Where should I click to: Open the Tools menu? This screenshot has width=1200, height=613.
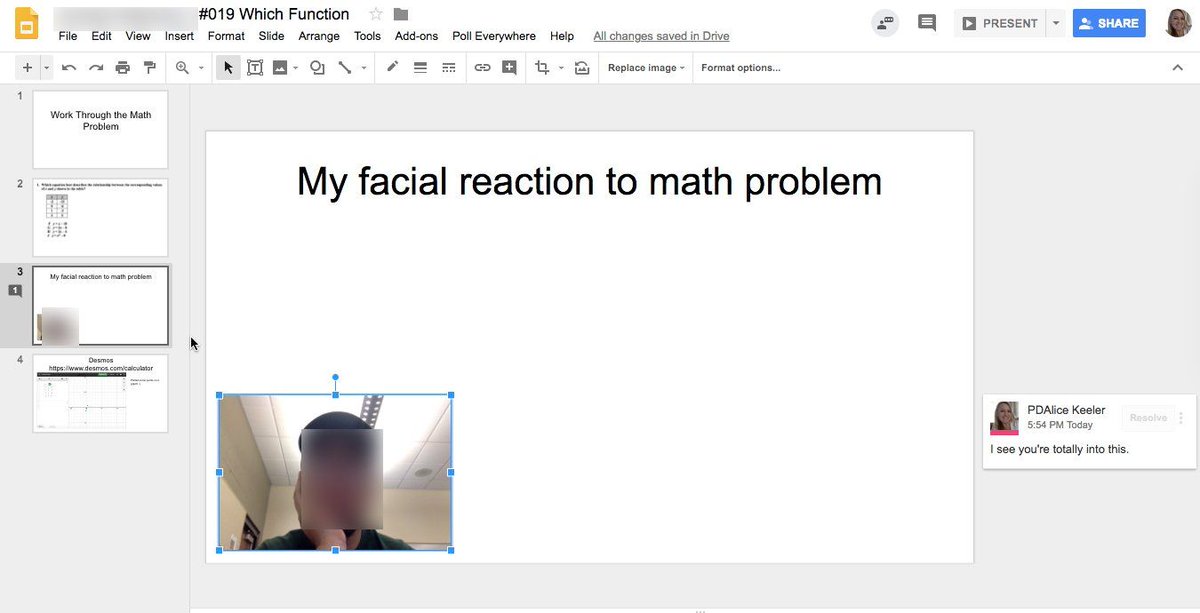coord(367,36)
